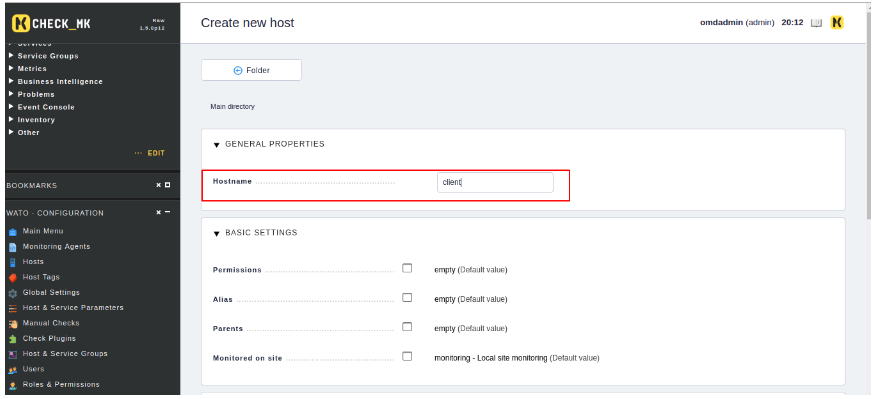Minimize the WATO Configuration snapin
This screenshot has height=399, width=878.
coord(167,213)
